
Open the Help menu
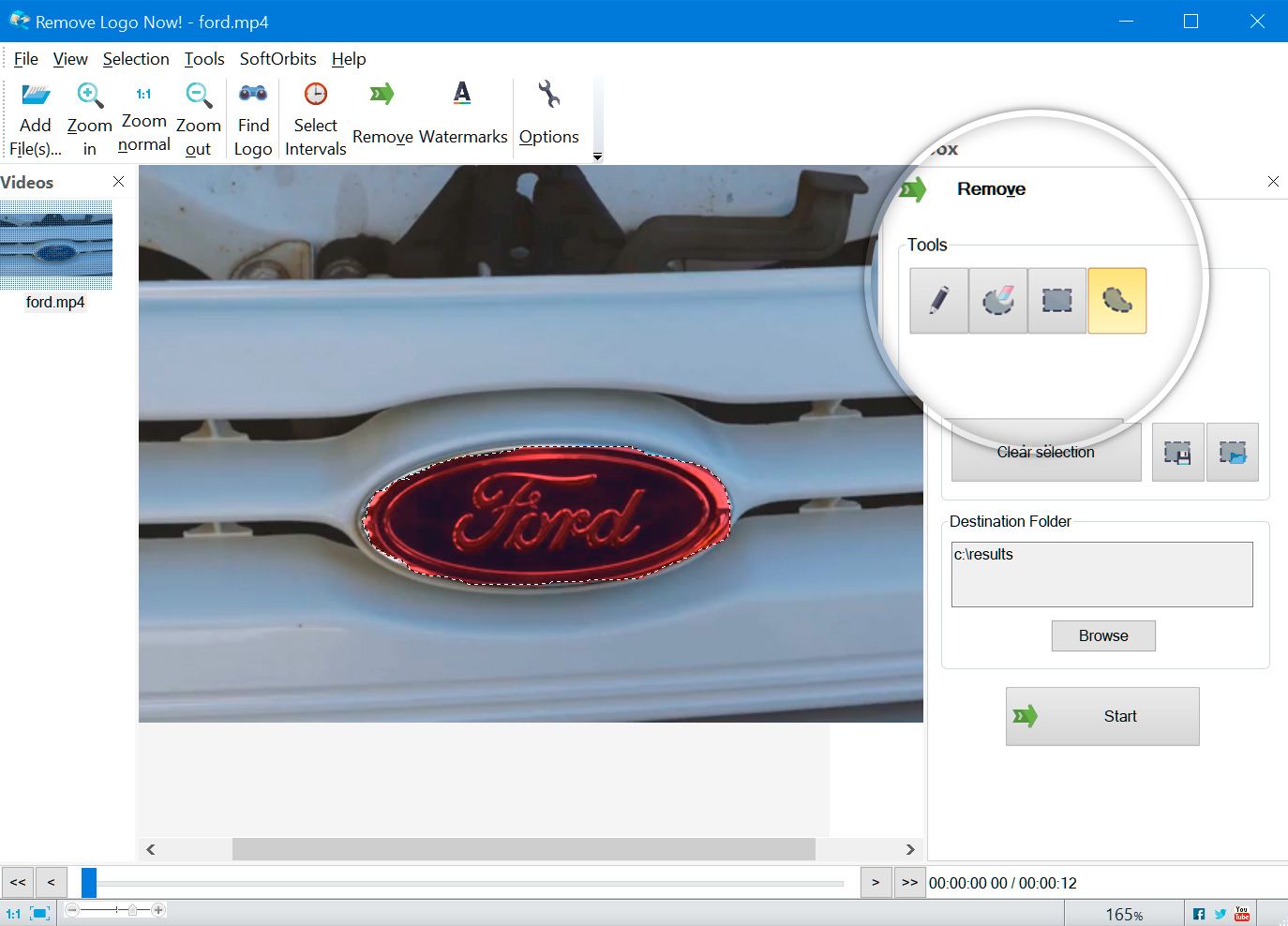point(349,59)
